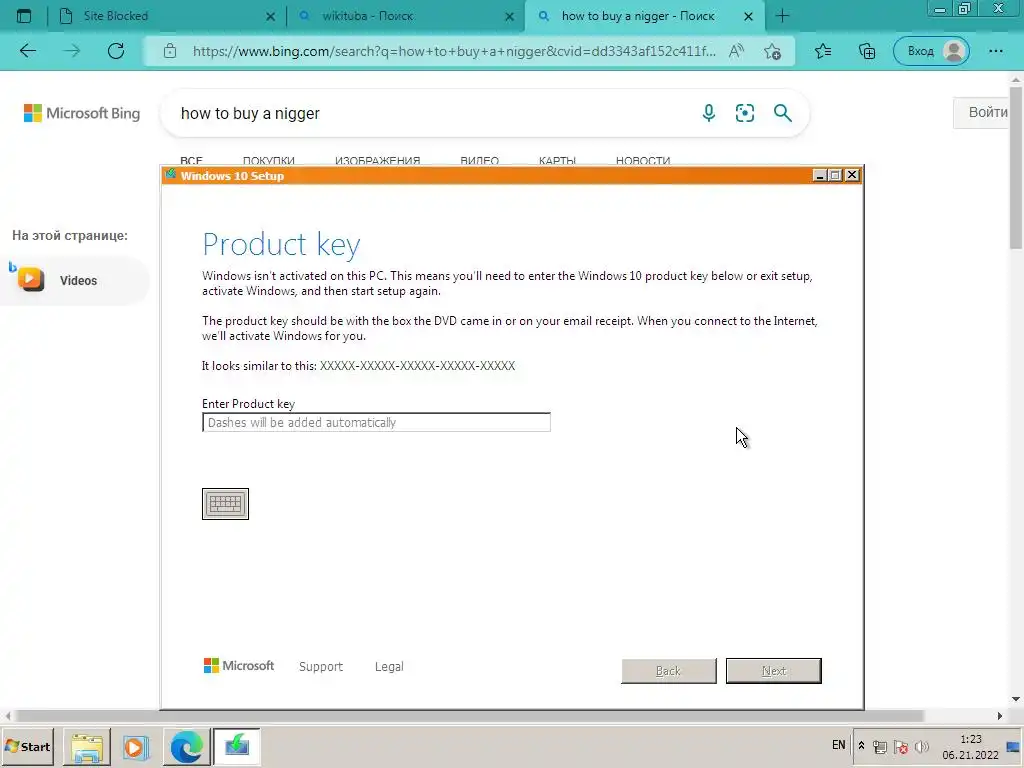Jump to Videos section in sidebar

point(74,280)
